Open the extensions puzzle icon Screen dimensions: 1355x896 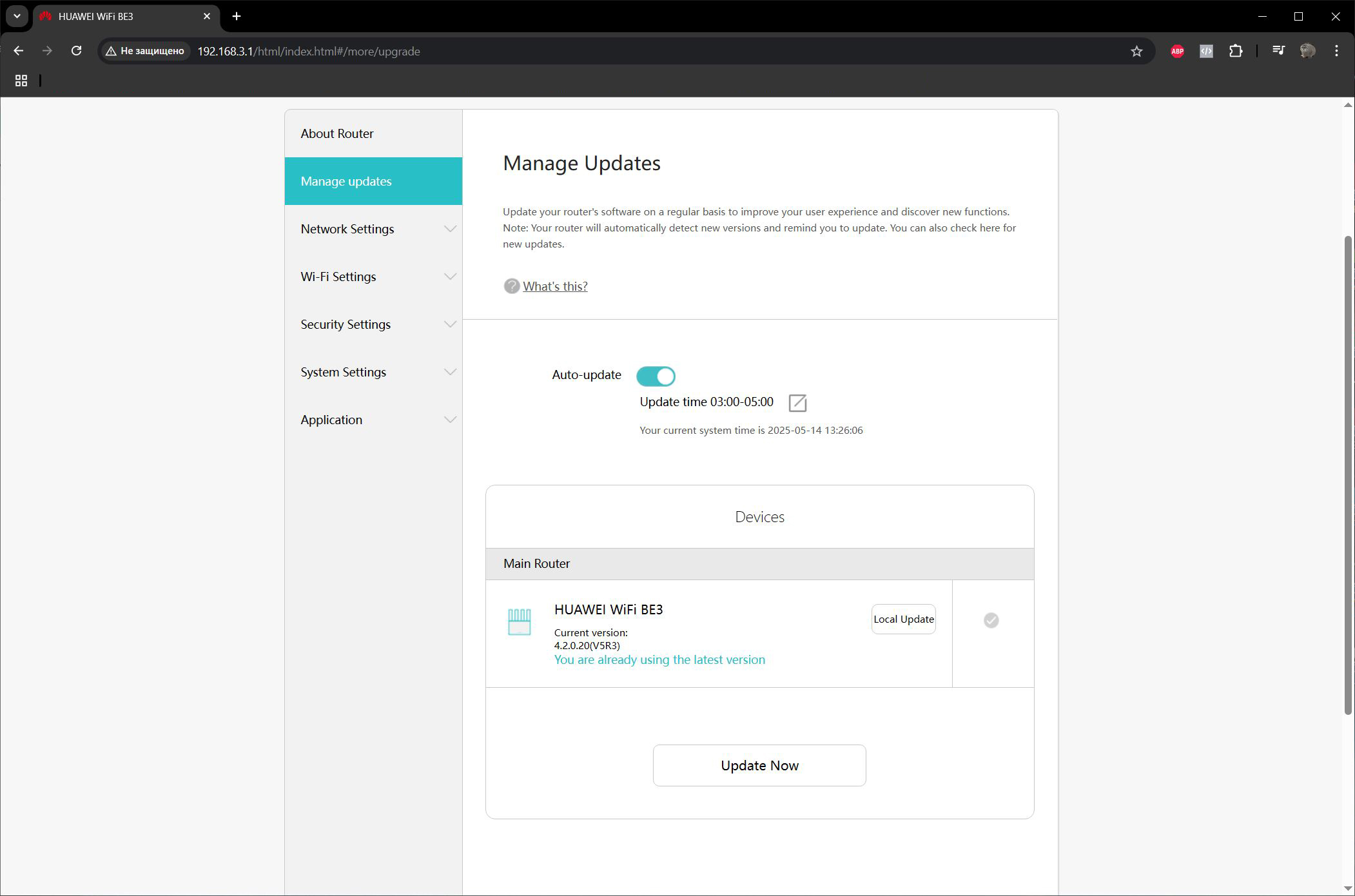click(1236, 51)
